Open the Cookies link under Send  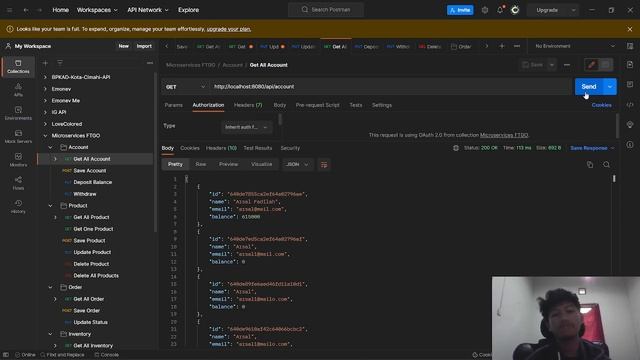602,105
